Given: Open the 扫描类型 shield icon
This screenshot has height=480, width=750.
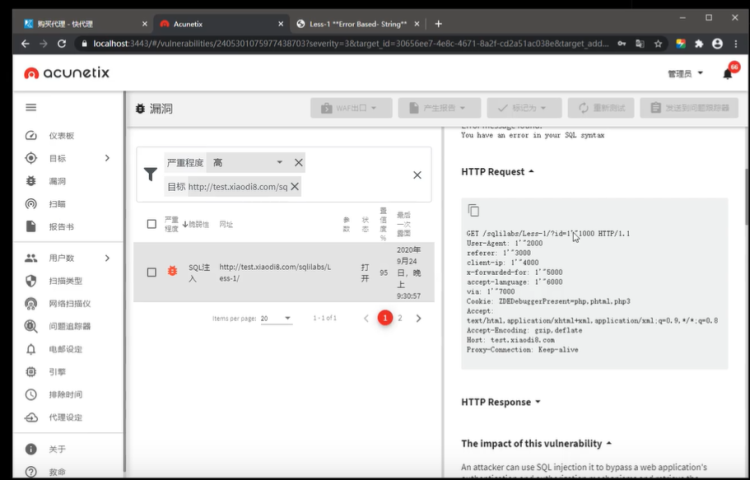Looking at the screenshot, I should [x=31, y=281].
